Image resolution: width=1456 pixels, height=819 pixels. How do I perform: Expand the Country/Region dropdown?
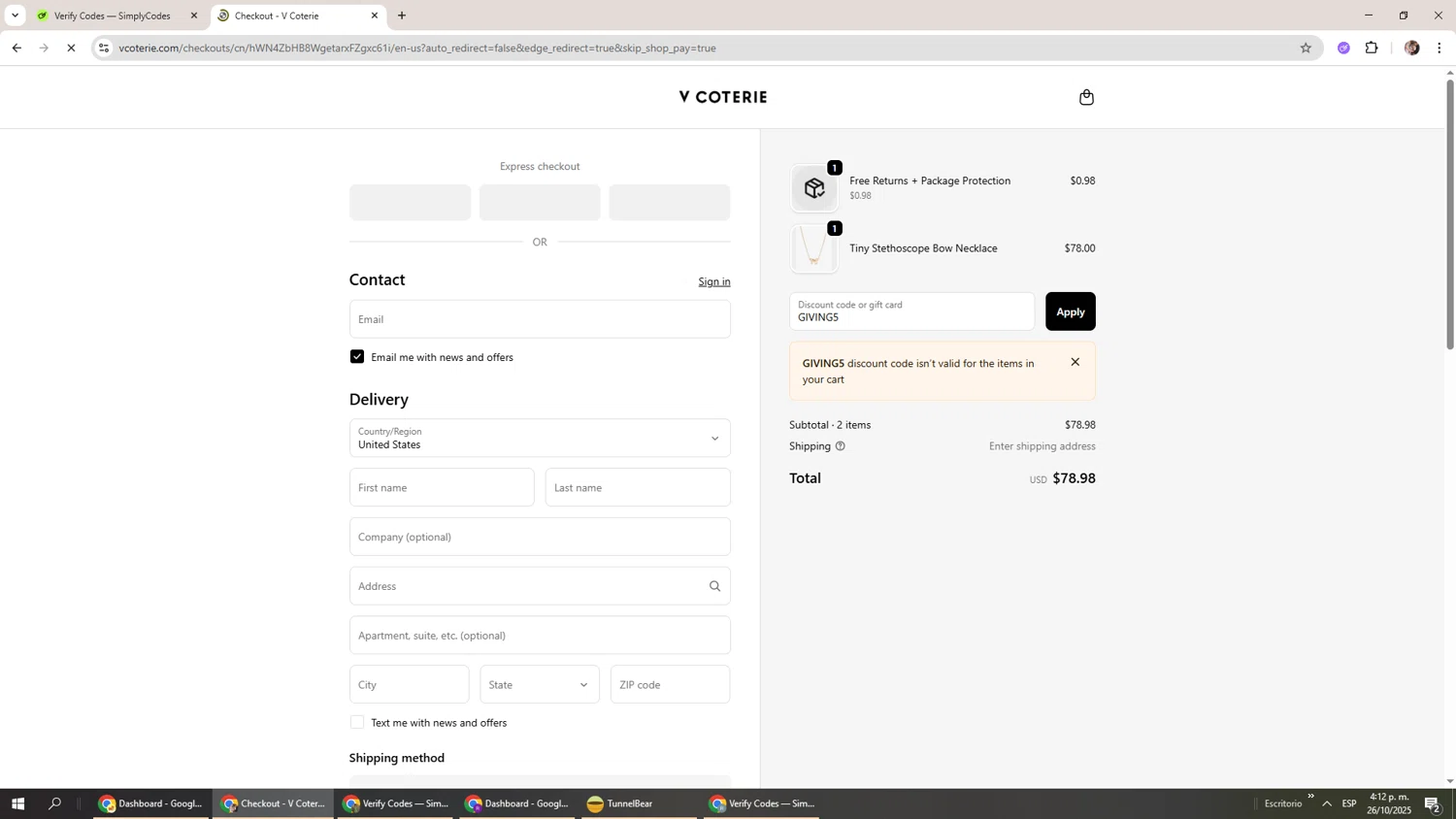[x=540, y=439]
